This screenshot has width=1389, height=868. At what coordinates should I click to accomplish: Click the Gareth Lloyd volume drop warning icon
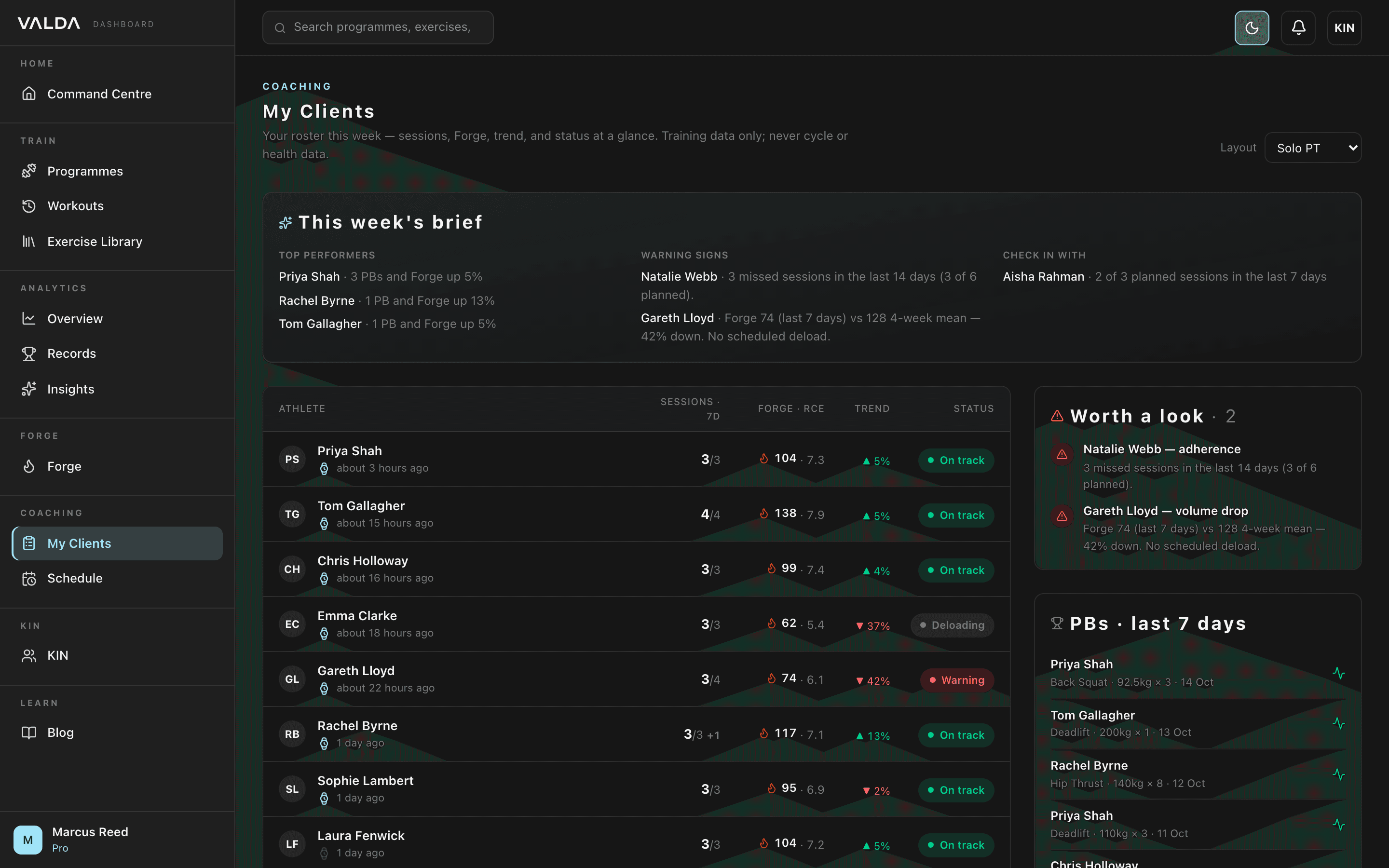pyautogui.click(x=1062, y=515)
